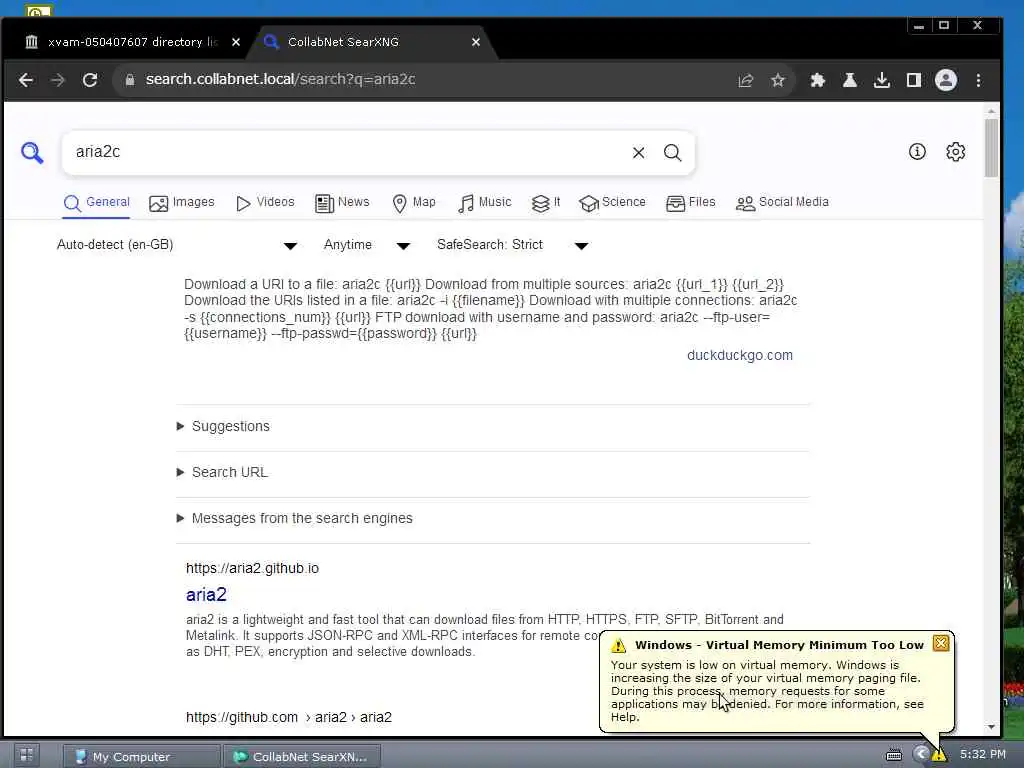Open the SafeSearch: Strict dropdown
Image resolution: width=1024 pixels, height=768 pixels.
pyautogui.click(x=513, y=245)
